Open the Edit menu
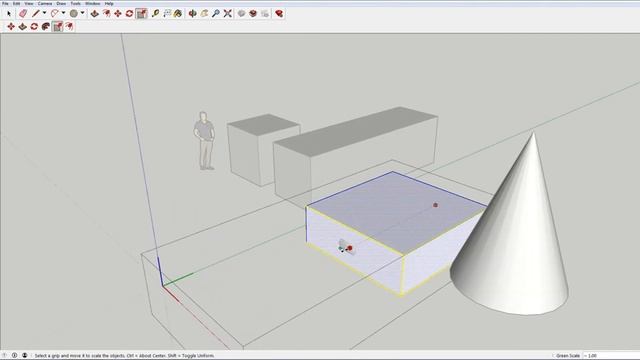This screenshot has width=640, height=360. 16,3
